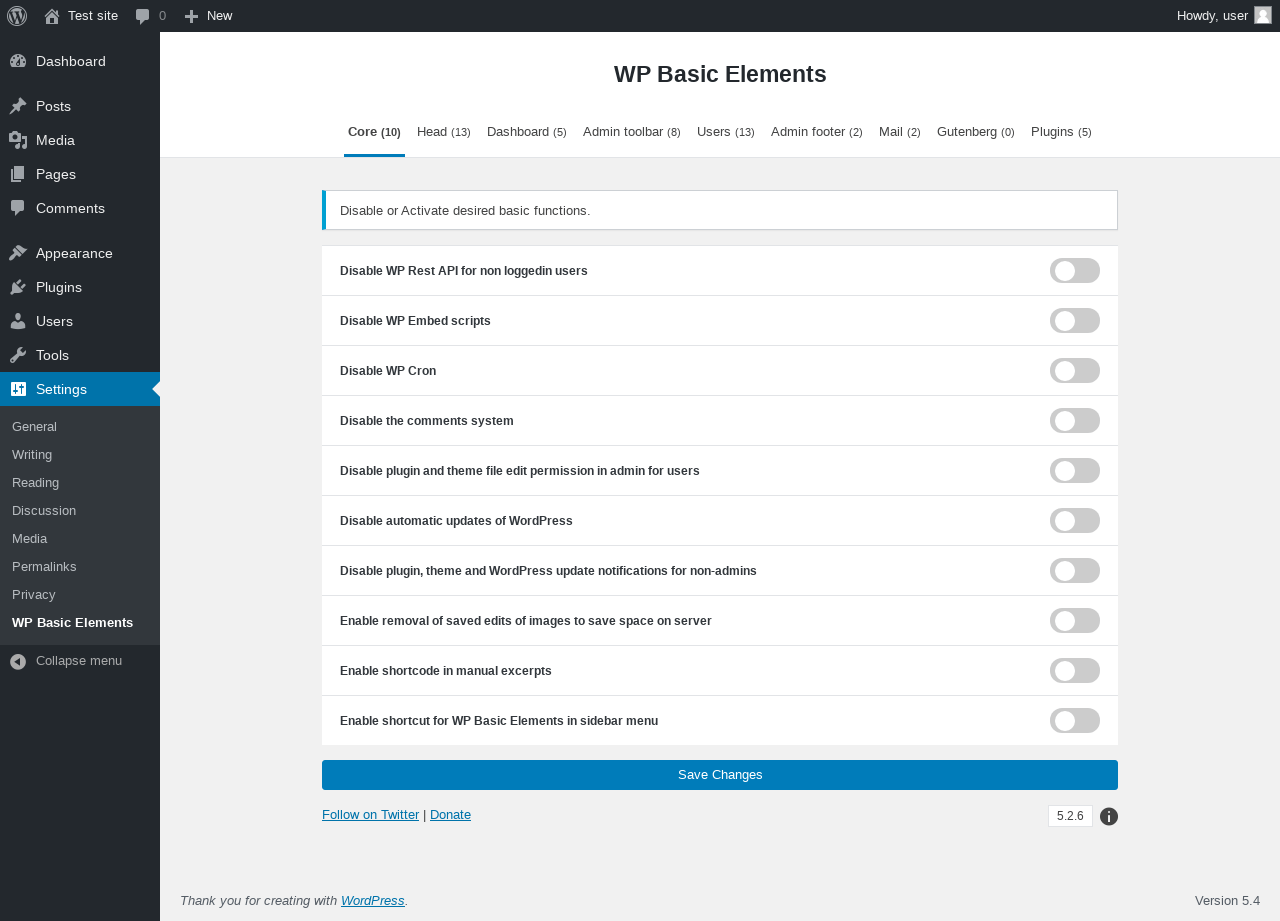This screenshot has height=921, width=1280.
Task: Open Writing settings submenu item
Action: click(80, 455)
